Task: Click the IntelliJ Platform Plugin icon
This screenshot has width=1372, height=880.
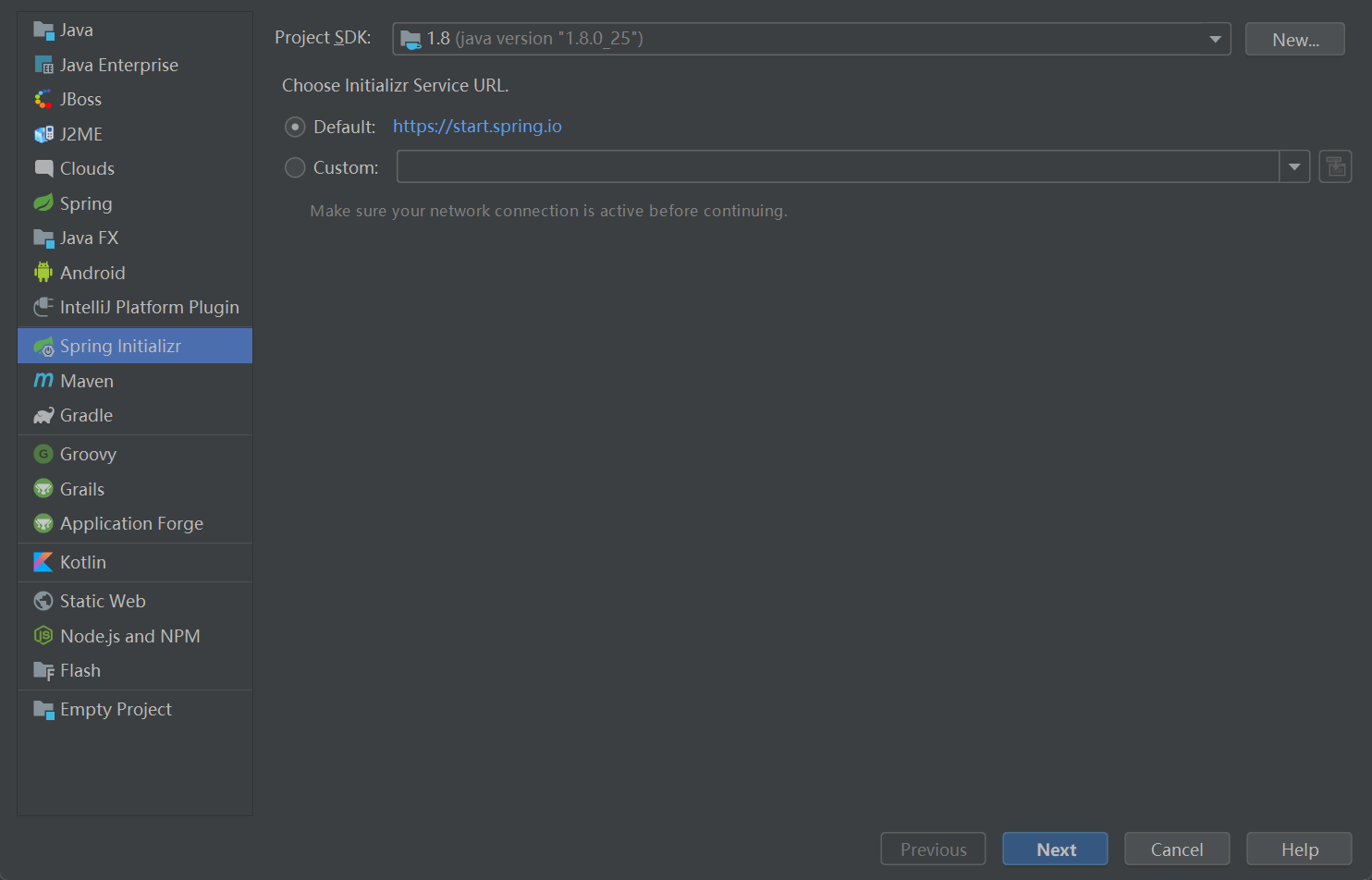Action: tap(43, 307)
